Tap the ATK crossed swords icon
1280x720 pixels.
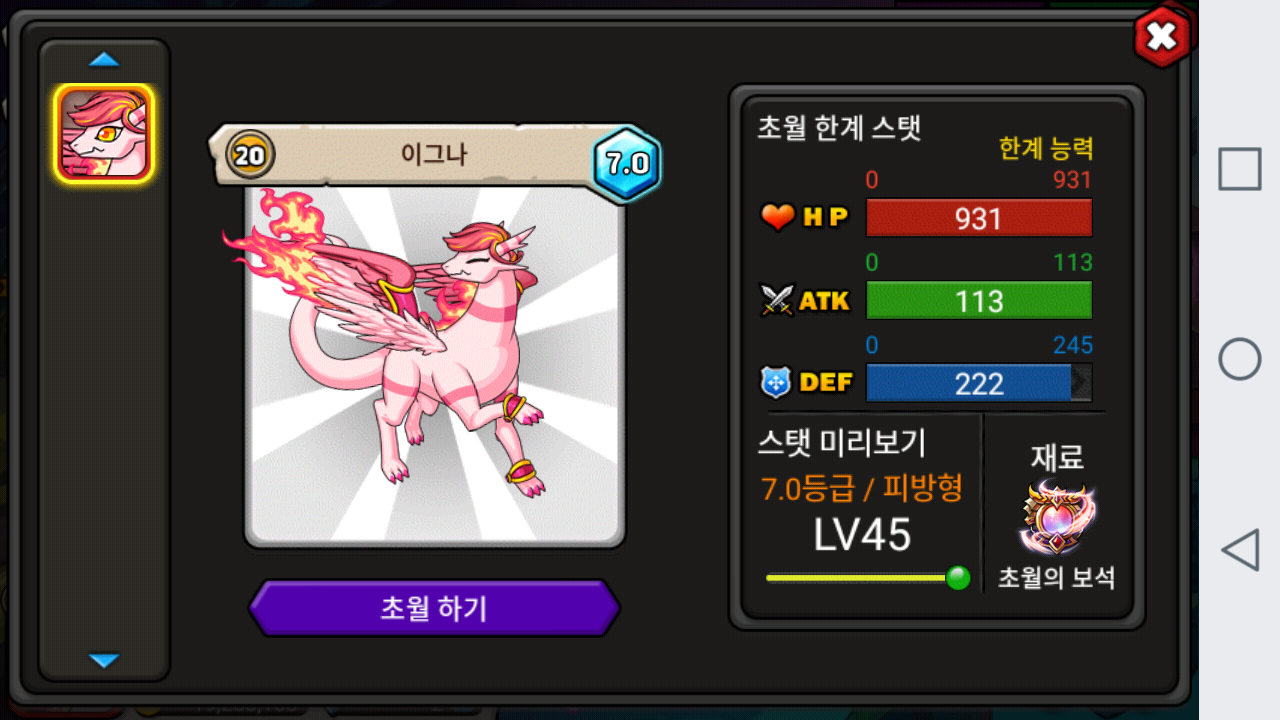[777, 300]
